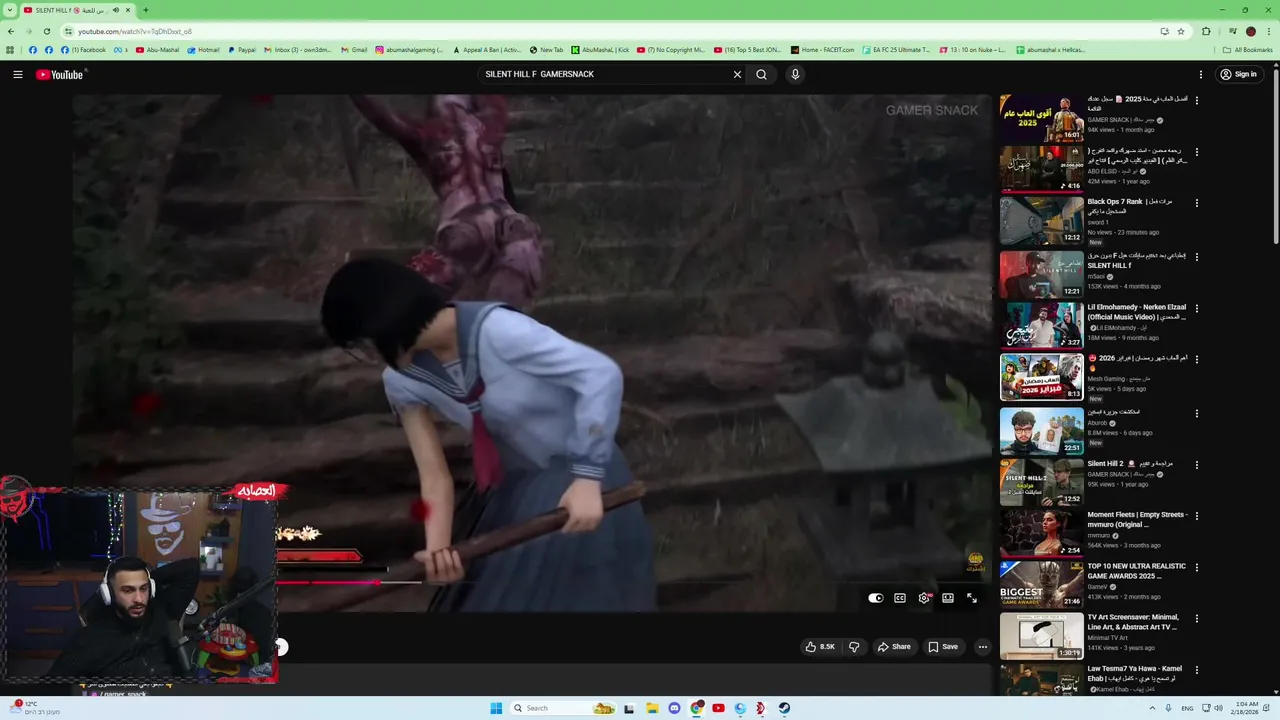Toggle the autoplay switch in the player
The width and height of the screenshot is (1280, 720).
tap(876, 598)
